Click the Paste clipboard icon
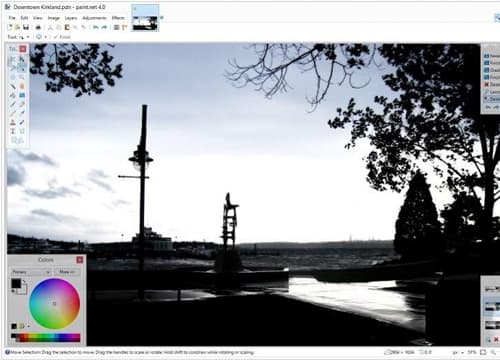Image resolution: width=500 pixels, height=360 pixels. coord(67,27)
